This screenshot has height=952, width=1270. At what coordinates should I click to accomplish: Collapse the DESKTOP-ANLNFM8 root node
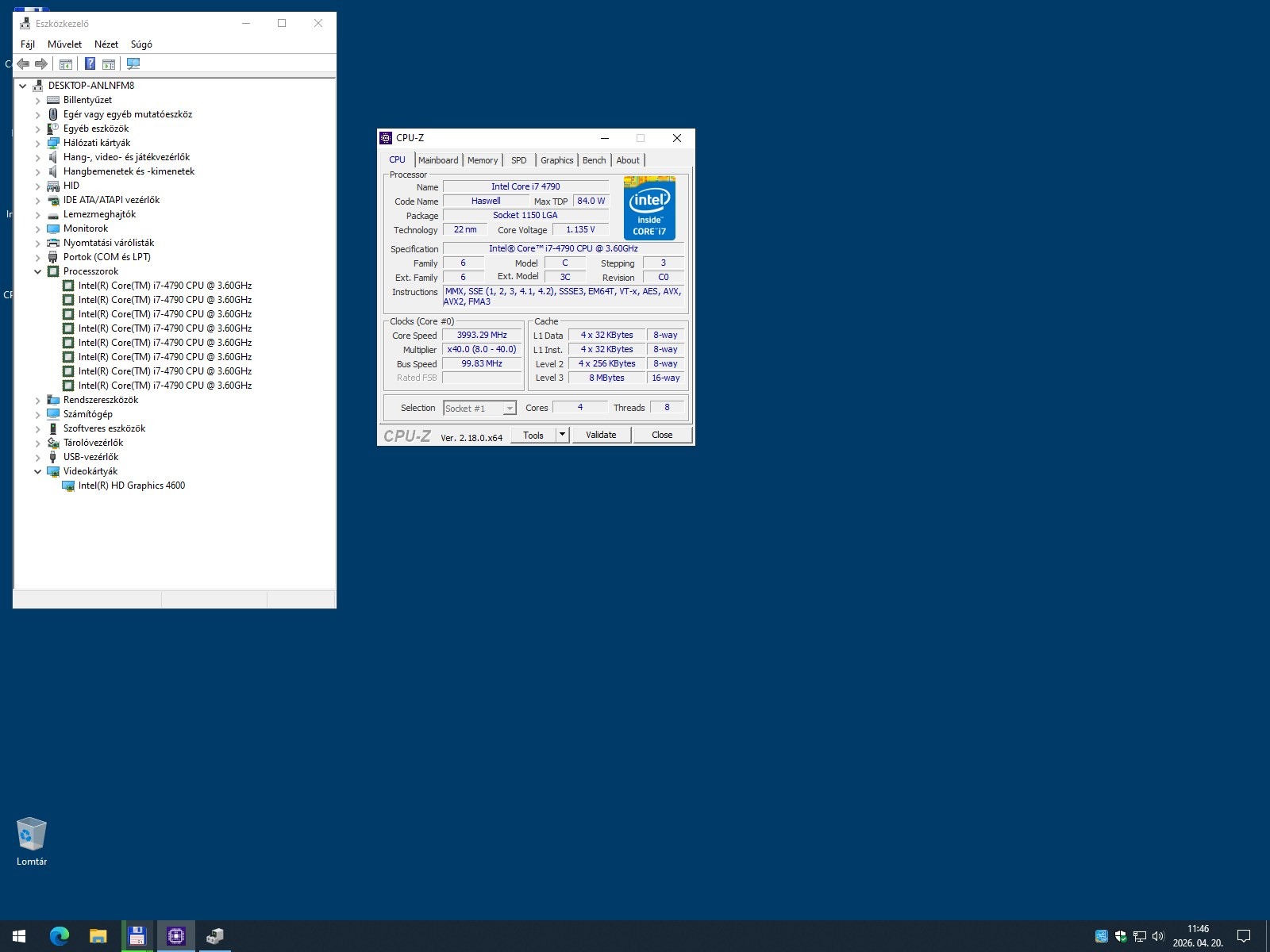(x=23, y=86)
